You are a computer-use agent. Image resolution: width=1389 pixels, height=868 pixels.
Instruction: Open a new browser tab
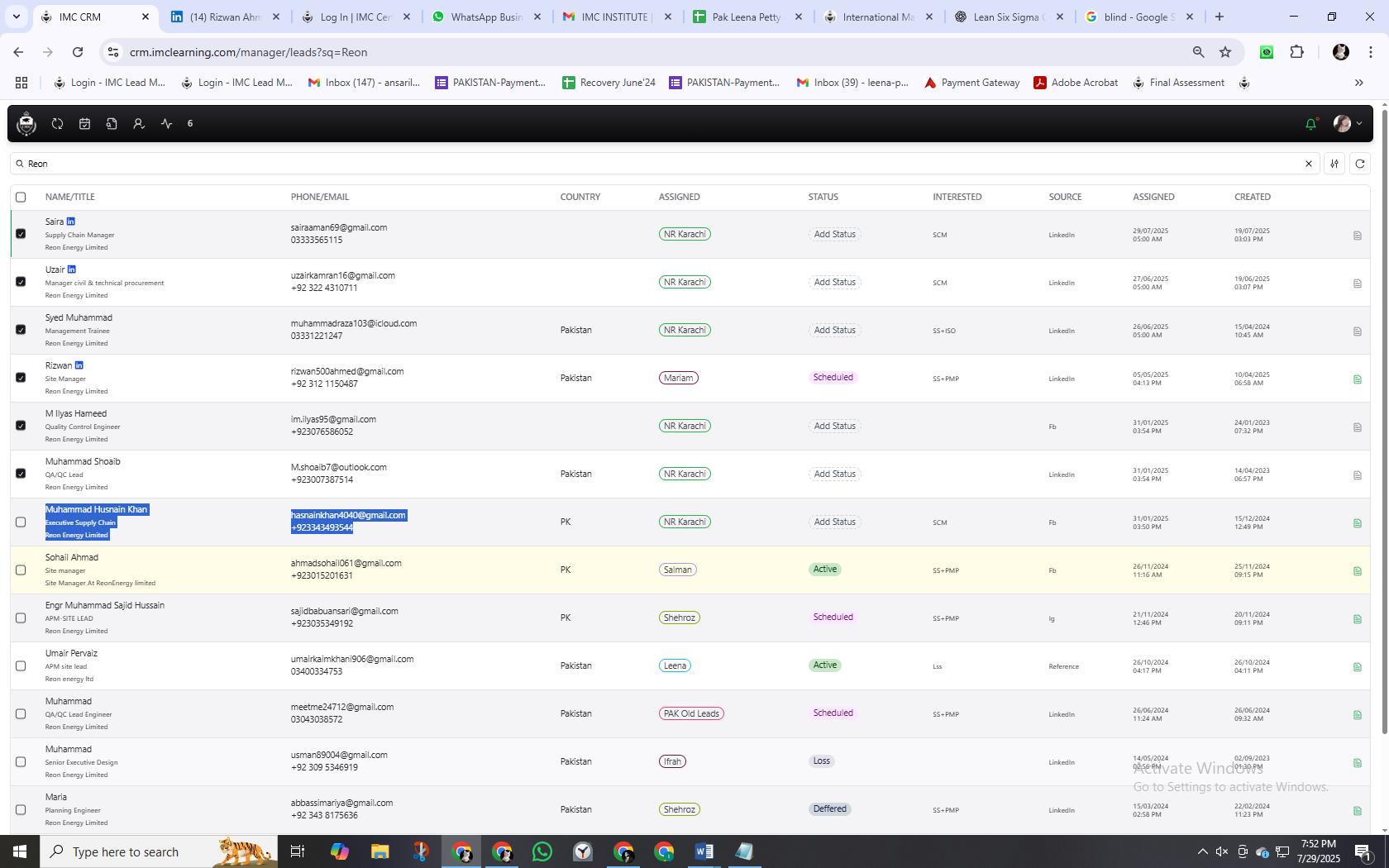(1219, 17)
